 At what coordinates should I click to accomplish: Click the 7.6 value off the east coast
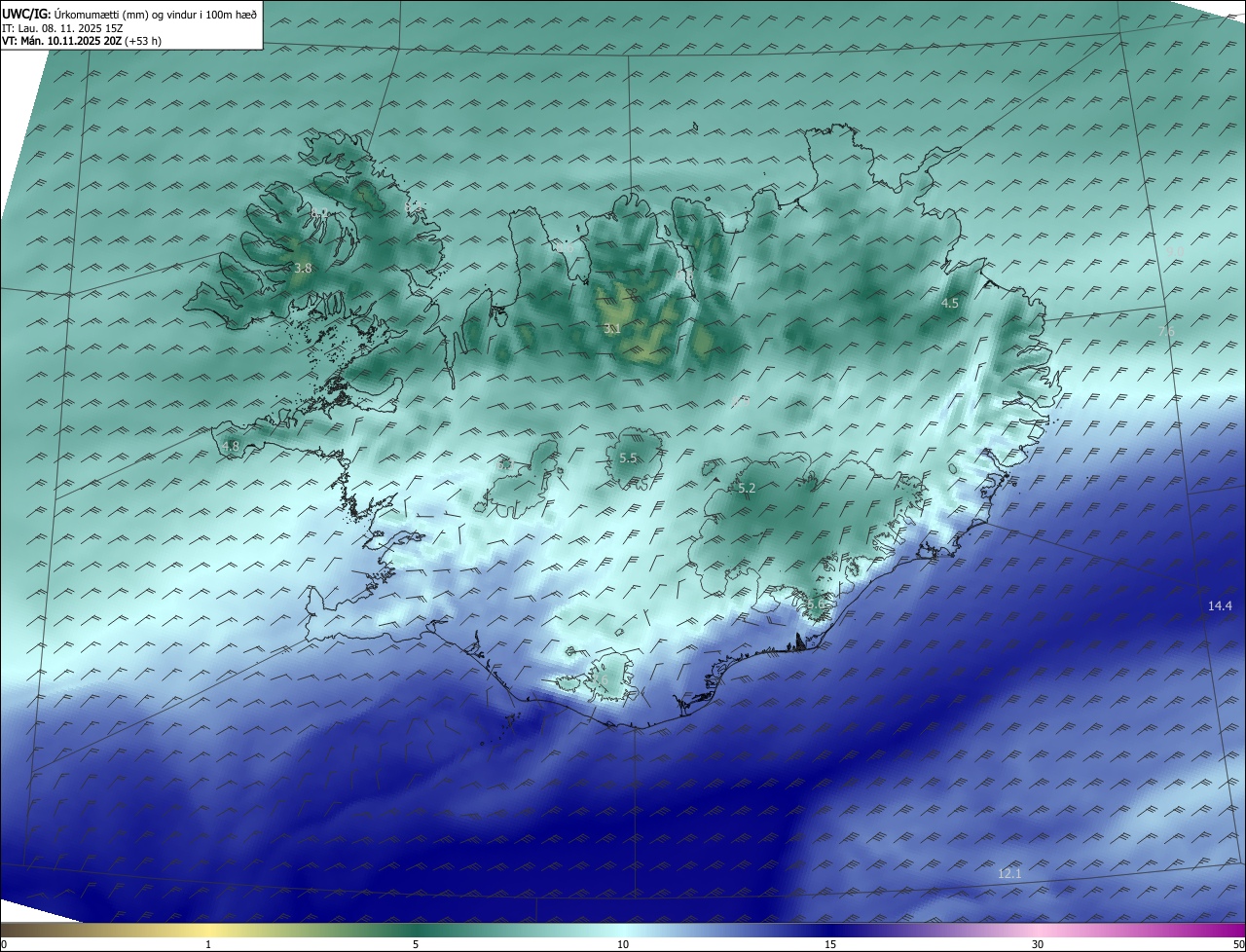1166,332
